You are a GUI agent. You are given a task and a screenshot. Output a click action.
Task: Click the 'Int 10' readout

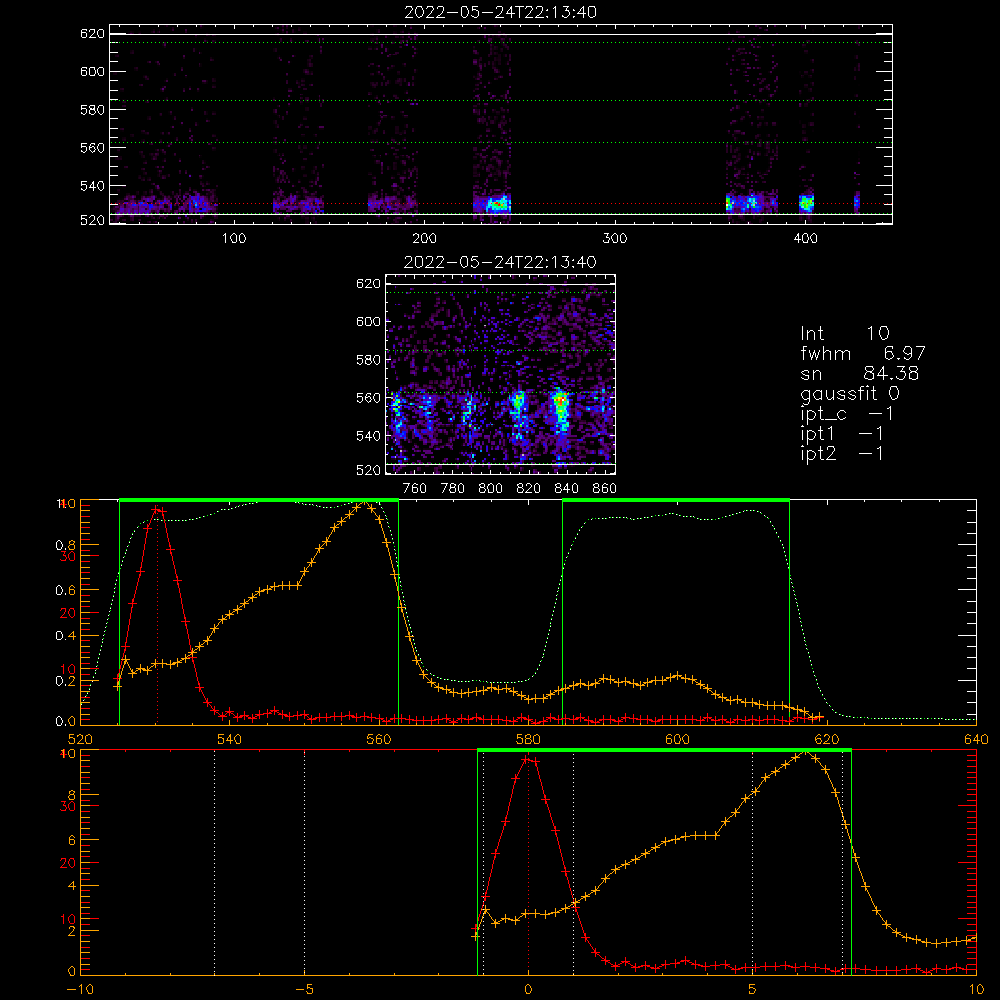tap(845, 333)
